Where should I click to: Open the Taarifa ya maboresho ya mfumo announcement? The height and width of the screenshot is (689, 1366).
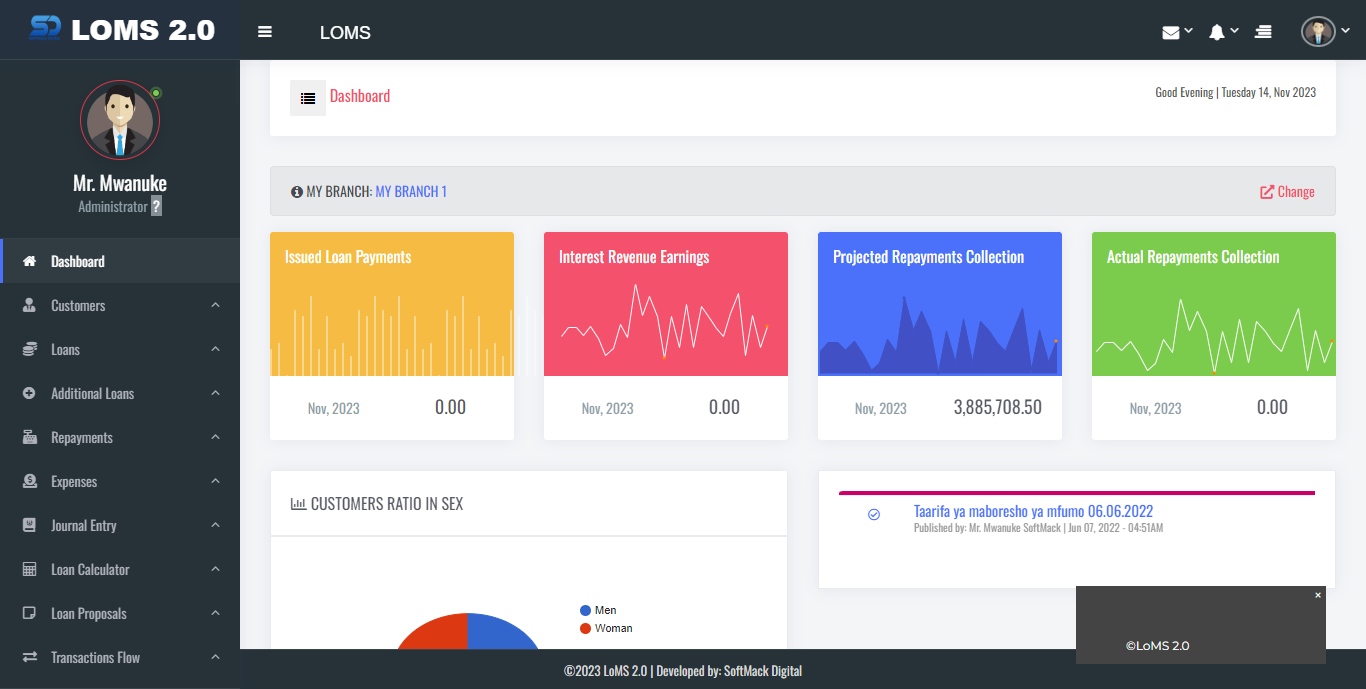pos(1033,511)
